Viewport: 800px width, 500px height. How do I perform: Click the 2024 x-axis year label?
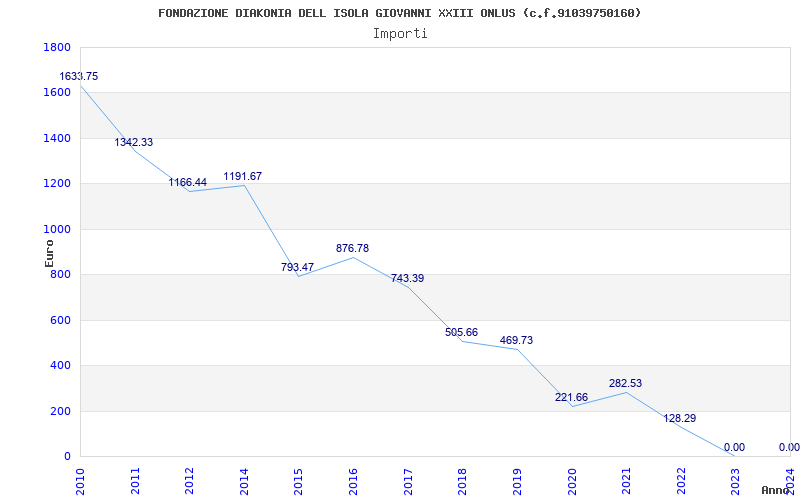click(790, 482)
